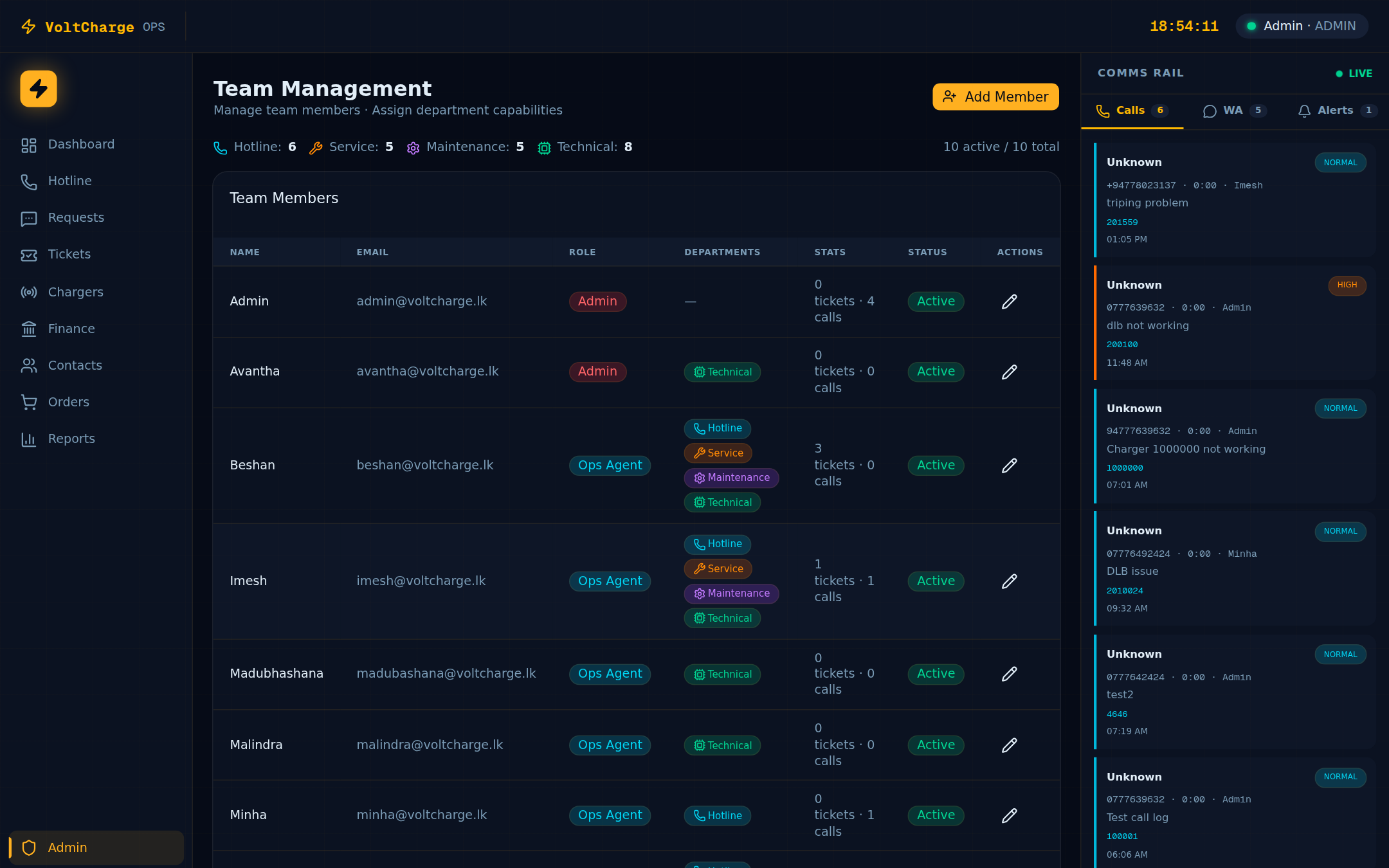Open the Orders page via cart icon
The width and height of the screenshot is (1389, 868).
[x=29, y=402]
